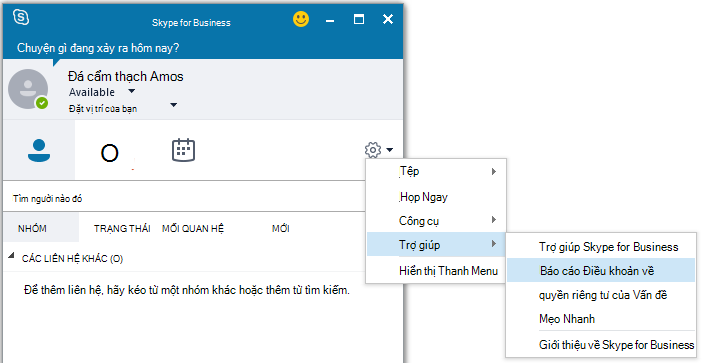Click the 'Chuyện gì đang xảy ra hôm nay?' note field

coord(98,48)
